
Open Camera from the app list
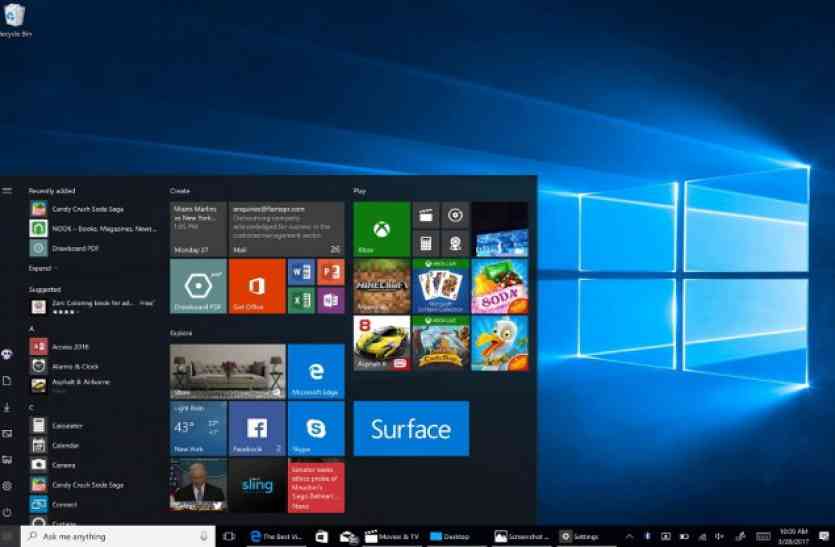pos(93,465)
